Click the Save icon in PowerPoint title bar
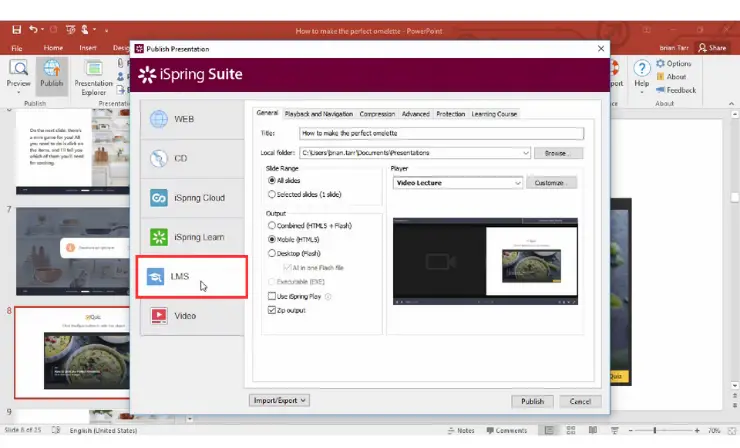The image size is (740, 448). point(17,30)
